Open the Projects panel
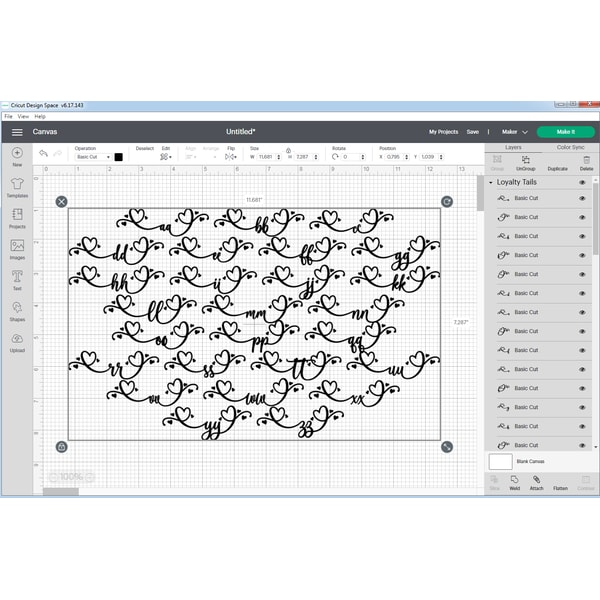600x600 pixels. click(x=17, y=214)
